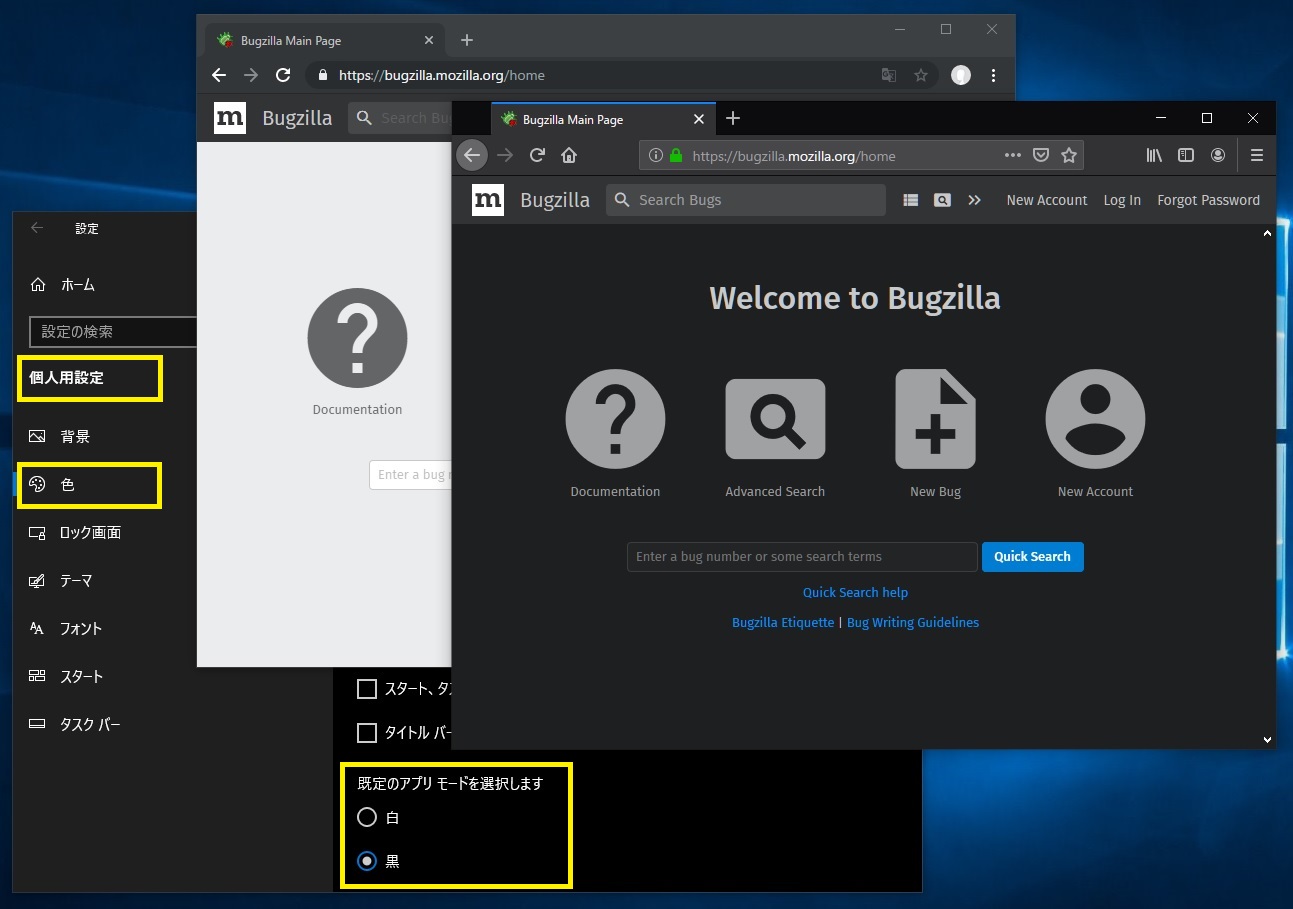Screen dimensions: 1293x909
Task: Select the 黒 (dark) app mode radio
Action: point(367,861)
